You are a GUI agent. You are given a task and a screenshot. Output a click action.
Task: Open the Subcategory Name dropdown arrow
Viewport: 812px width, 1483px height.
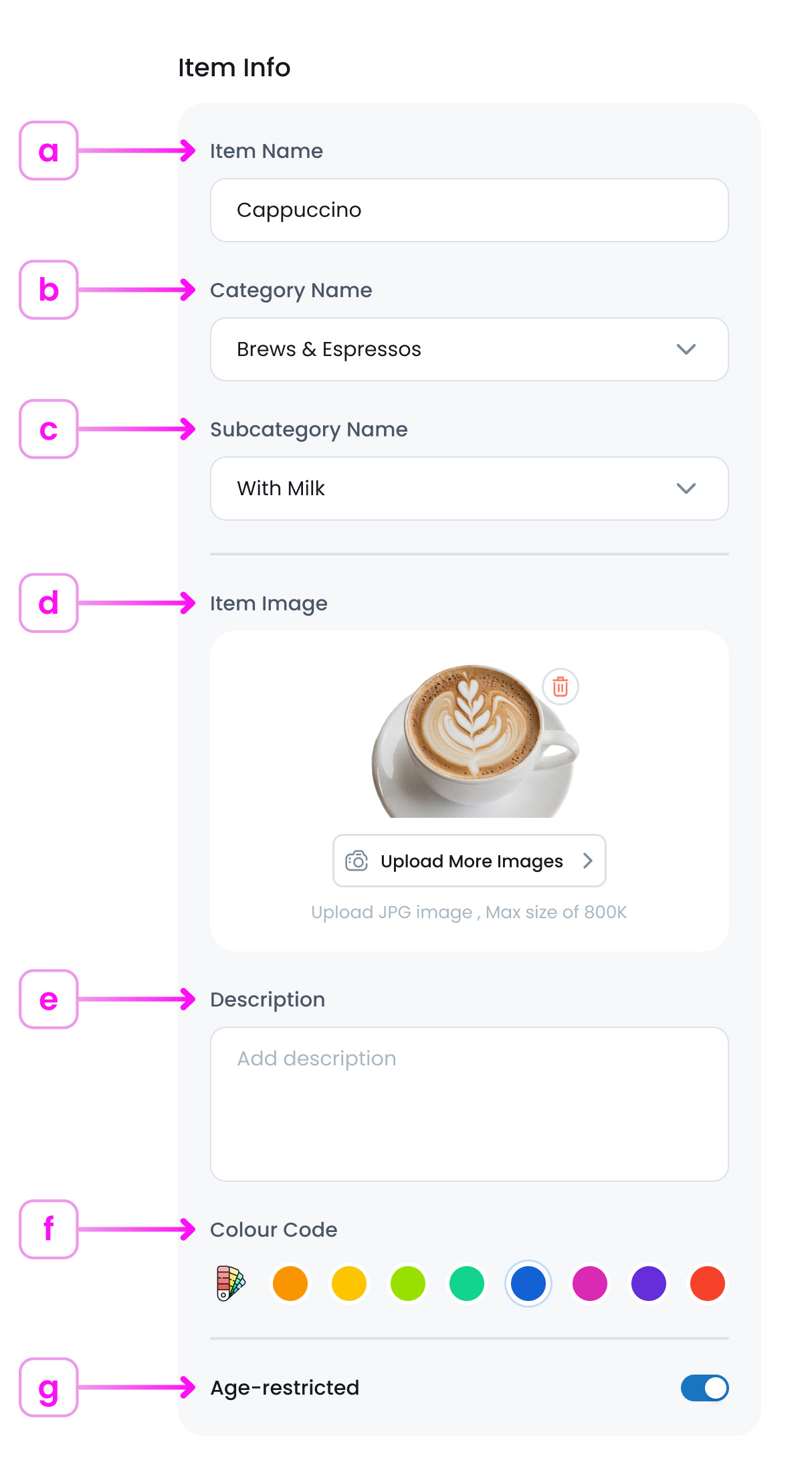(x=686, y=489)
